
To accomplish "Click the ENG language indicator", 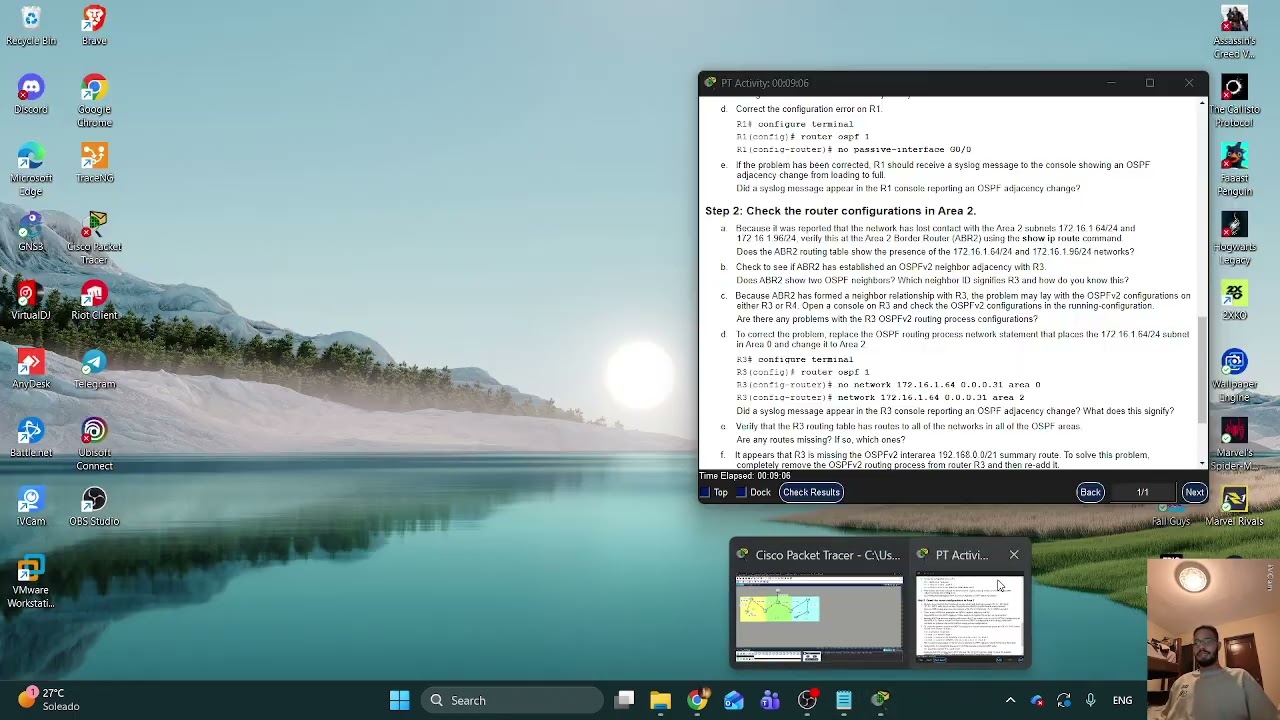I will [1122, 700].
